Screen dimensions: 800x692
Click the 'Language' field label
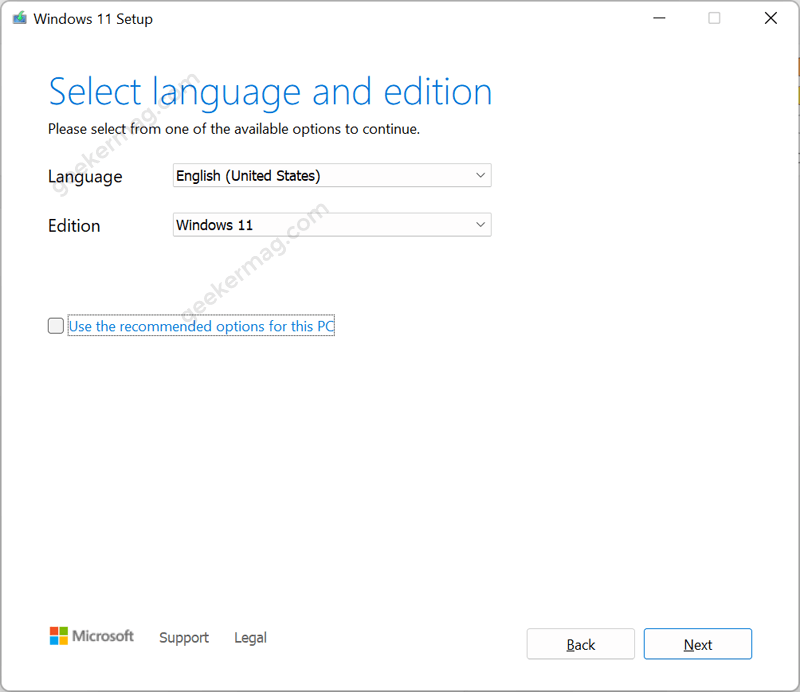point(85,177)
